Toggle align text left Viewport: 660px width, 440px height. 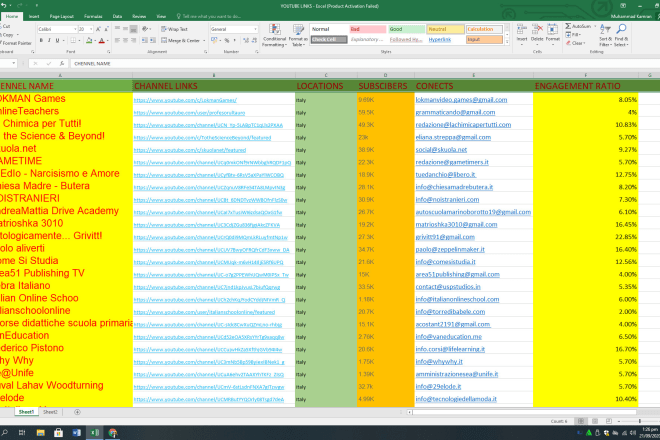tap(117, 40)
